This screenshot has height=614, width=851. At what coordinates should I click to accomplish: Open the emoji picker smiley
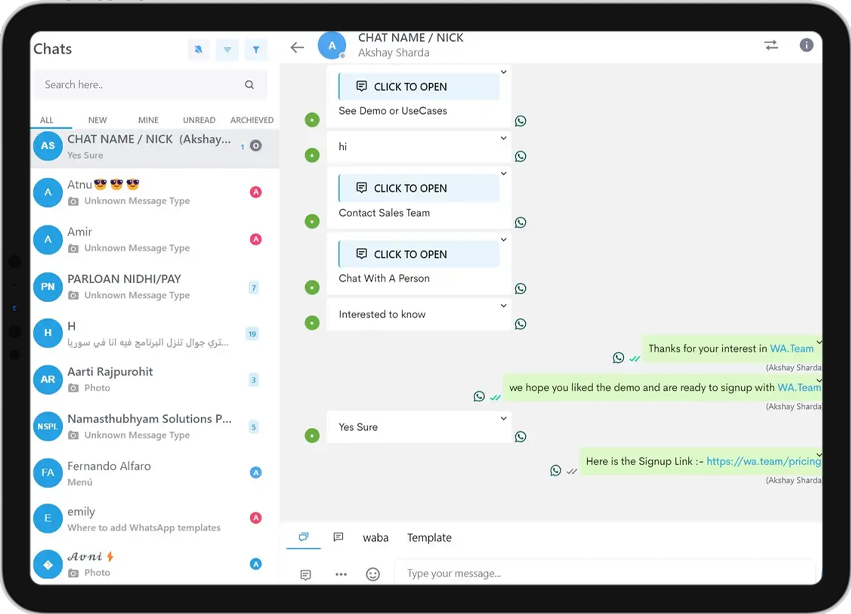point(373,574)
